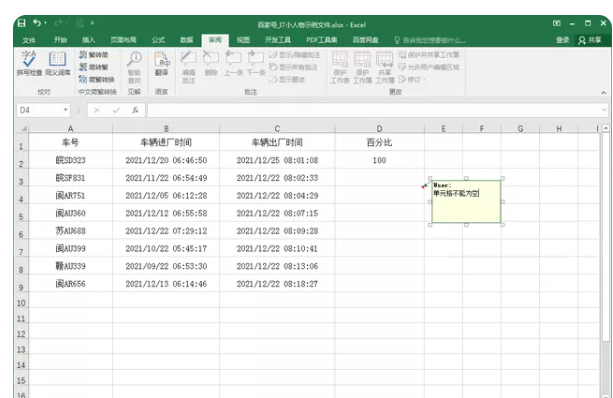
Task: Click the ribbon display options icon
Action: (x=557, y=23)
